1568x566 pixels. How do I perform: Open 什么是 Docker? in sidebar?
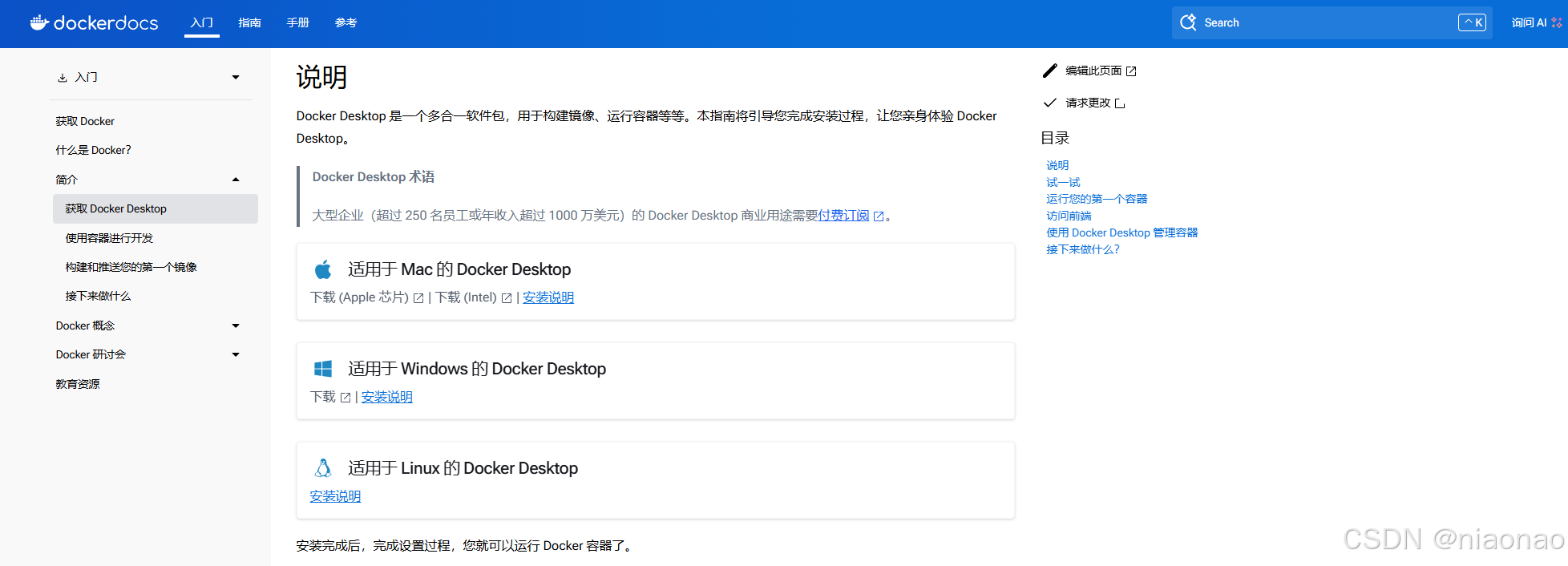(x=93, y=150)
